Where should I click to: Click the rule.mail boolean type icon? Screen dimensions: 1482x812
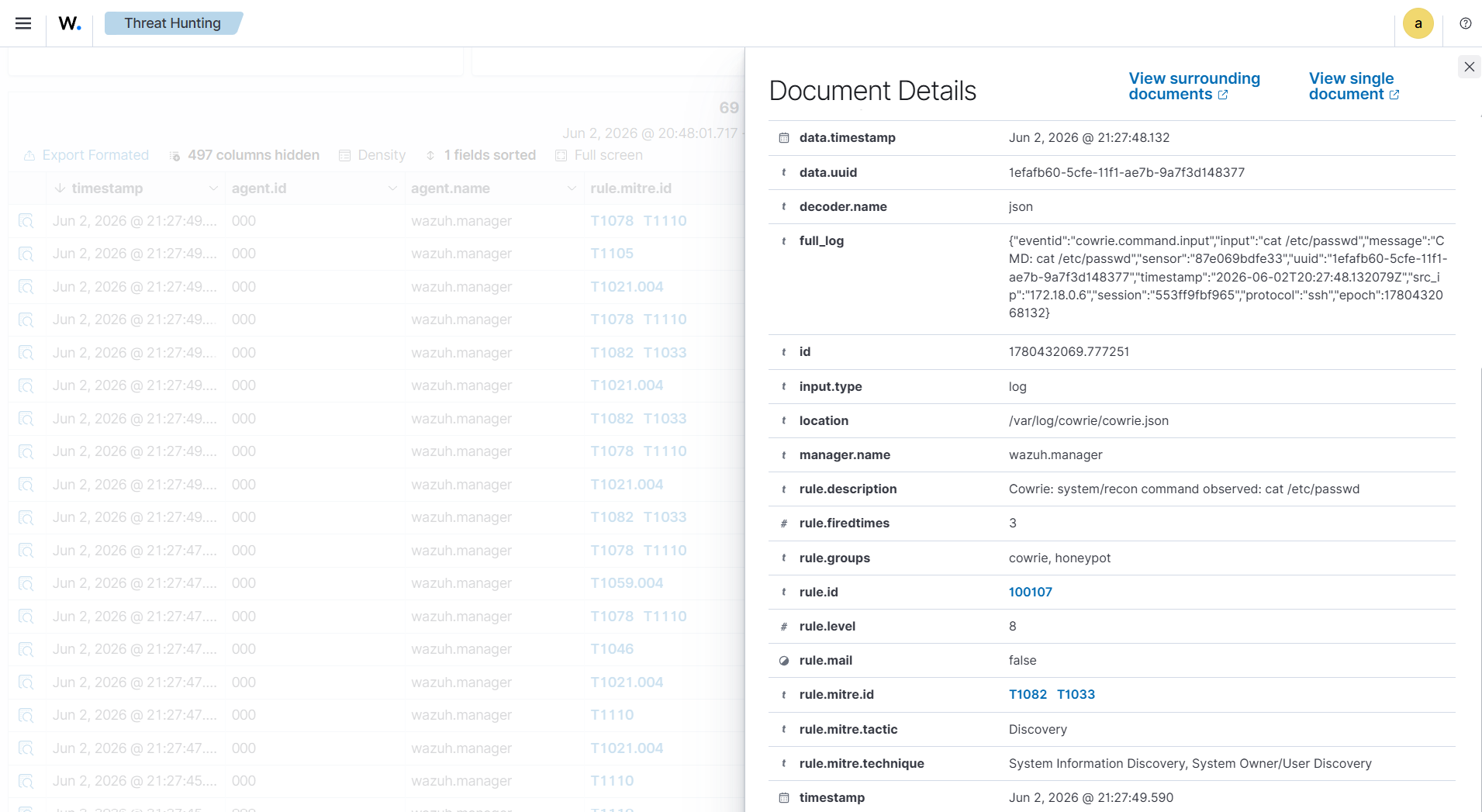click(x=784, y=661)
